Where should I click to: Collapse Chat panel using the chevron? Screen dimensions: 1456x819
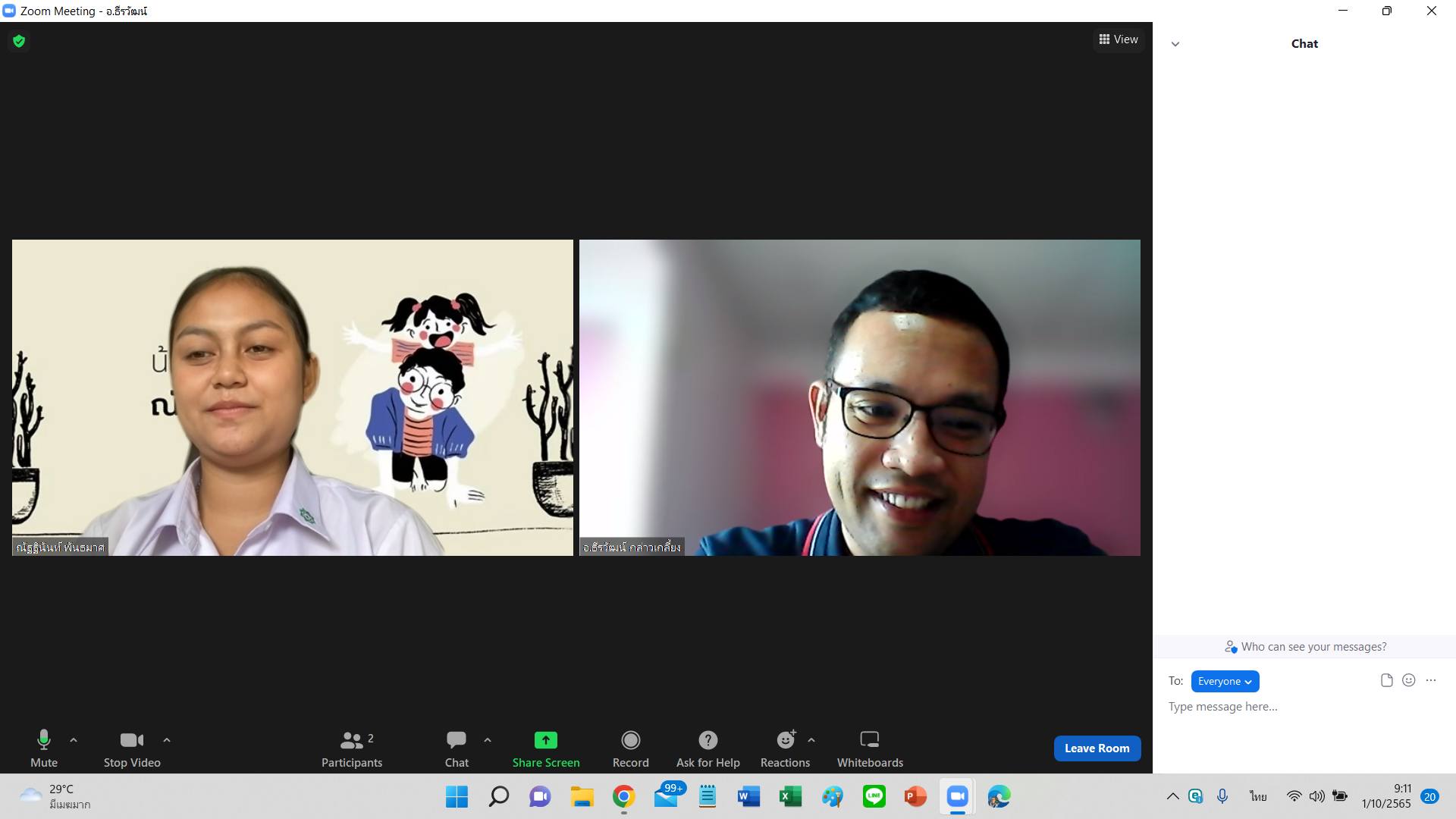[1175, 44]
